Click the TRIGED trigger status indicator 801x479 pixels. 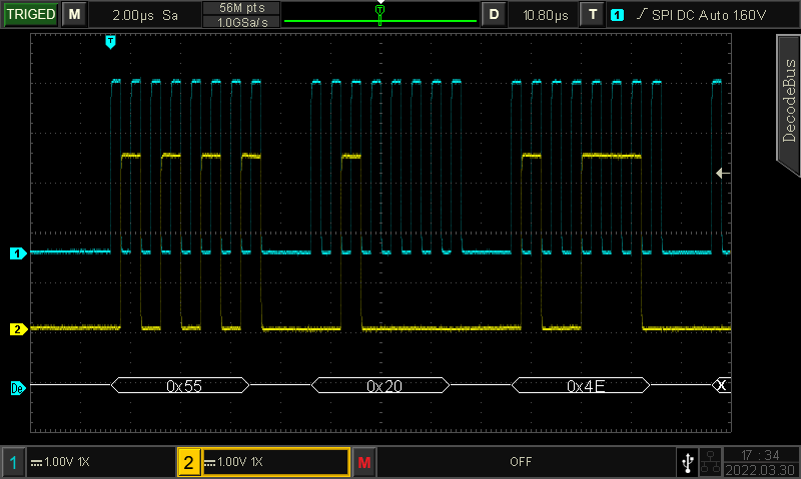29,15
